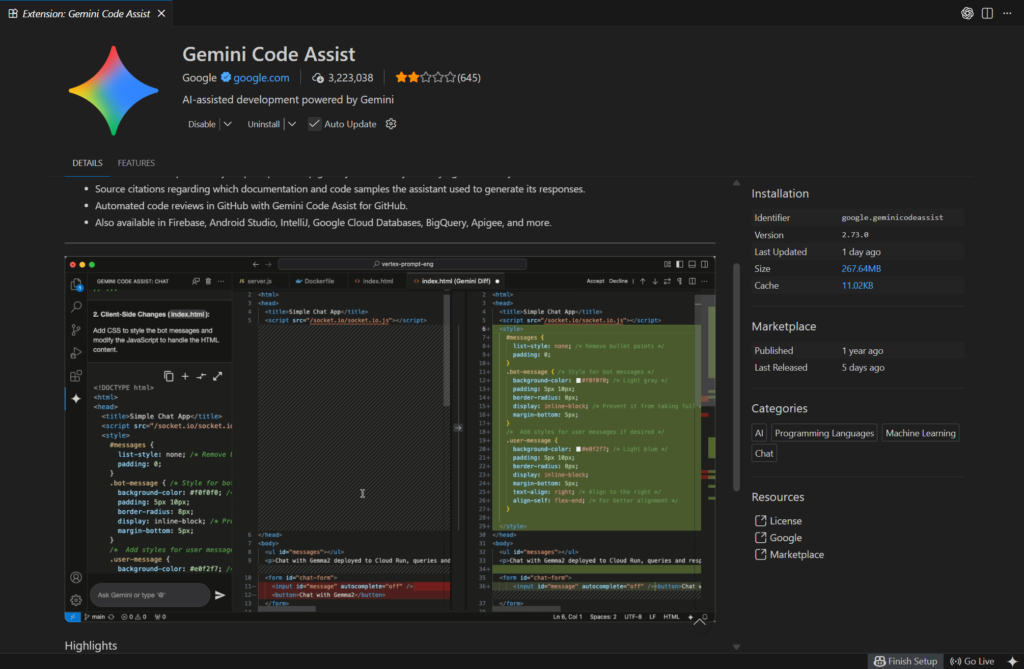Click the Go Live broadcast status item
The image size is (1024, 669).
[973, 661]
